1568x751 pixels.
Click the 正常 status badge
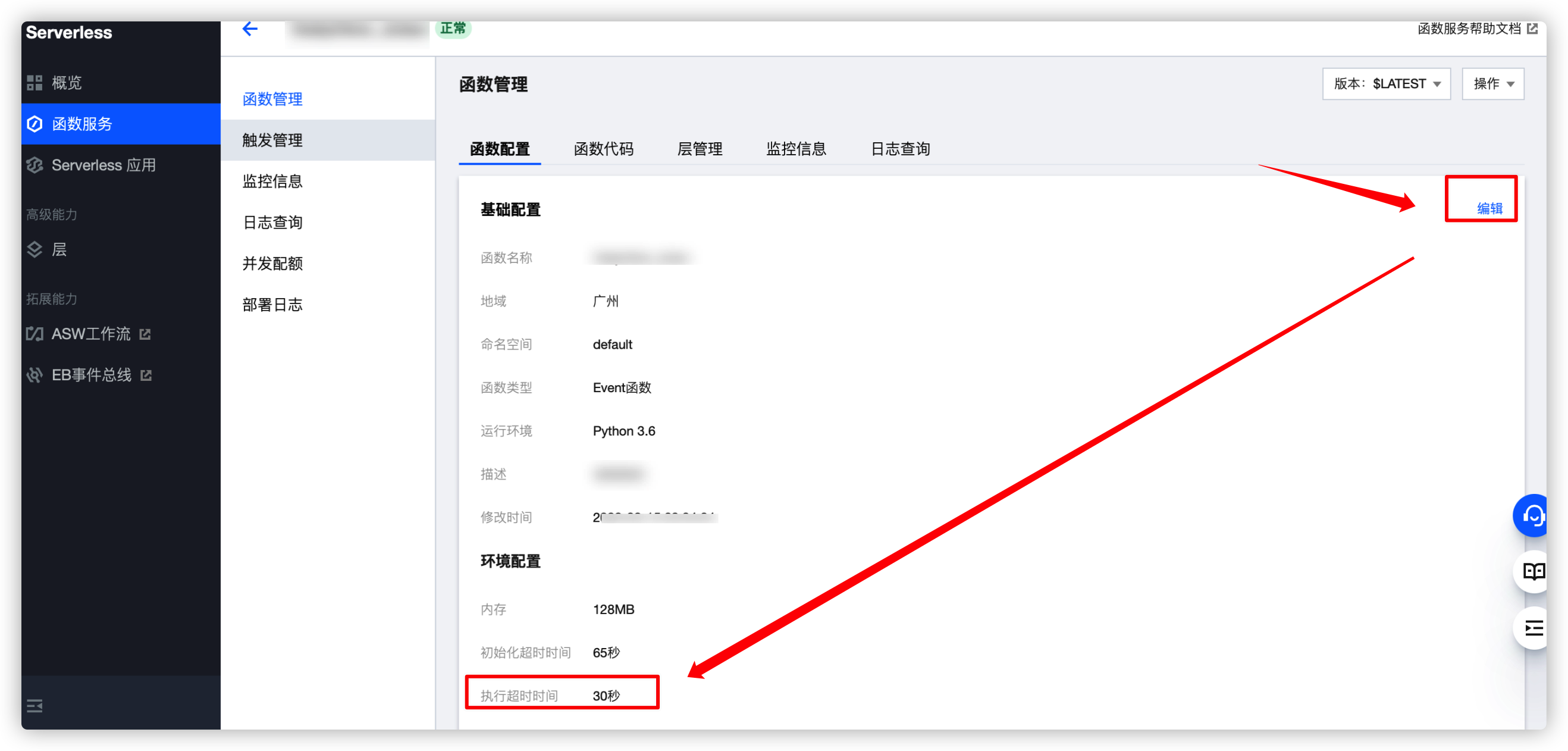click(x=454, y=28)
